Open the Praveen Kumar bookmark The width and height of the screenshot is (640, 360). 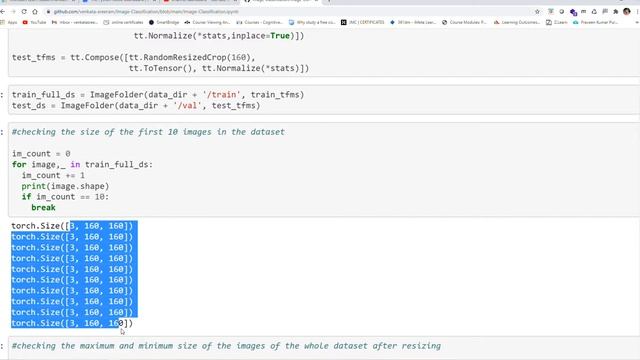click(595, 22)
